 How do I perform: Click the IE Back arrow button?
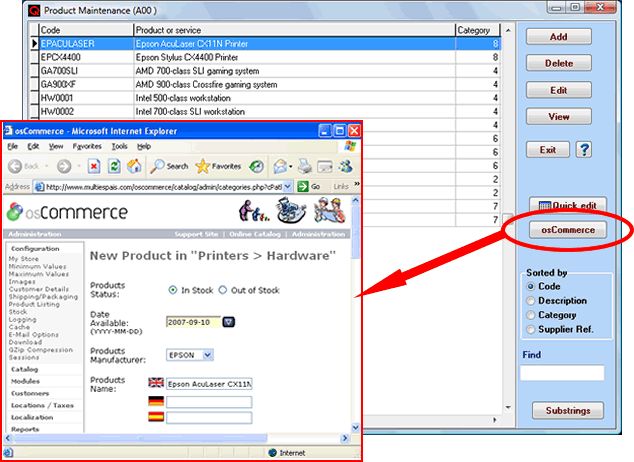[x=15, y=166]
